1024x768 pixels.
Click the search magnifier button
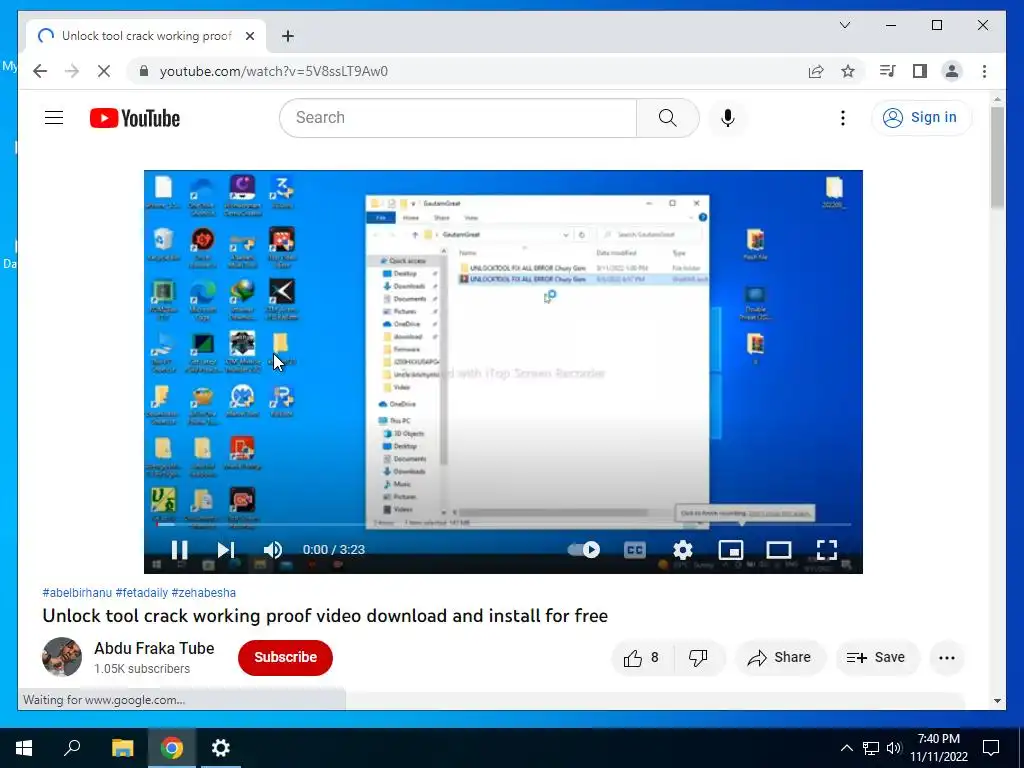pos(667,118)
